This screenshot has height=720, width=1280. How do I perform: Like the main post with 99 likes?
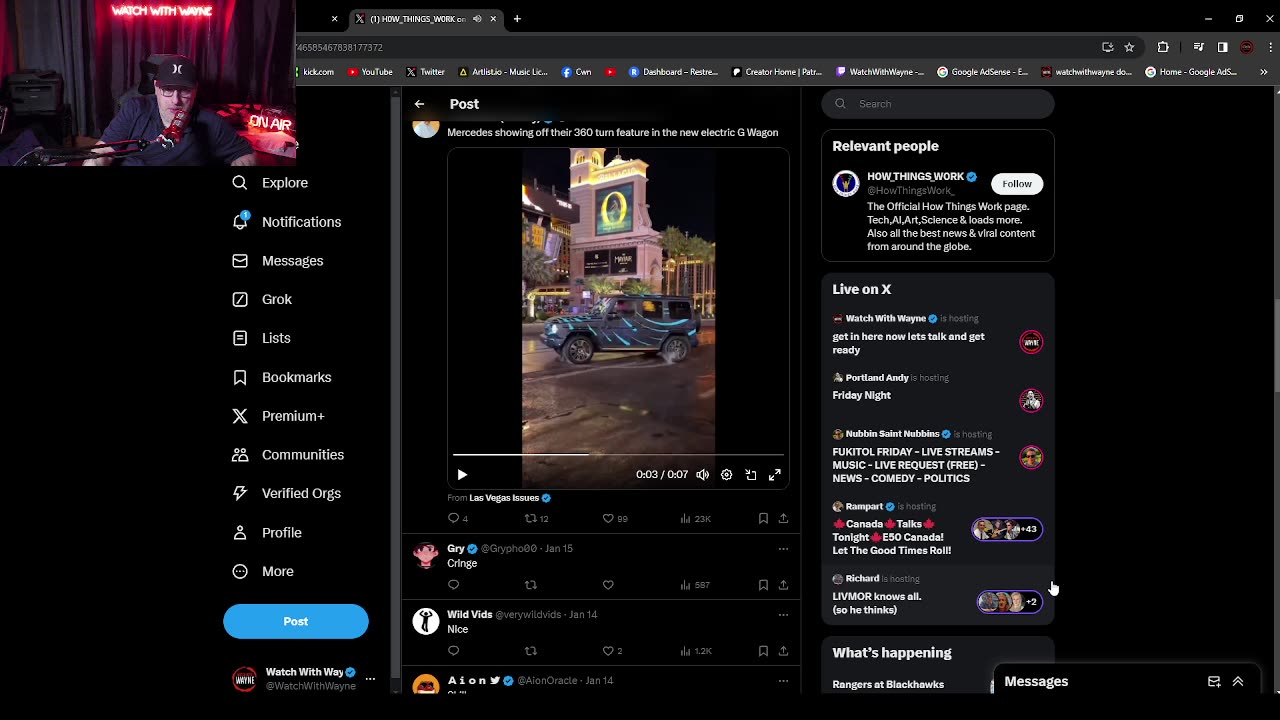[x=615, y=518]
